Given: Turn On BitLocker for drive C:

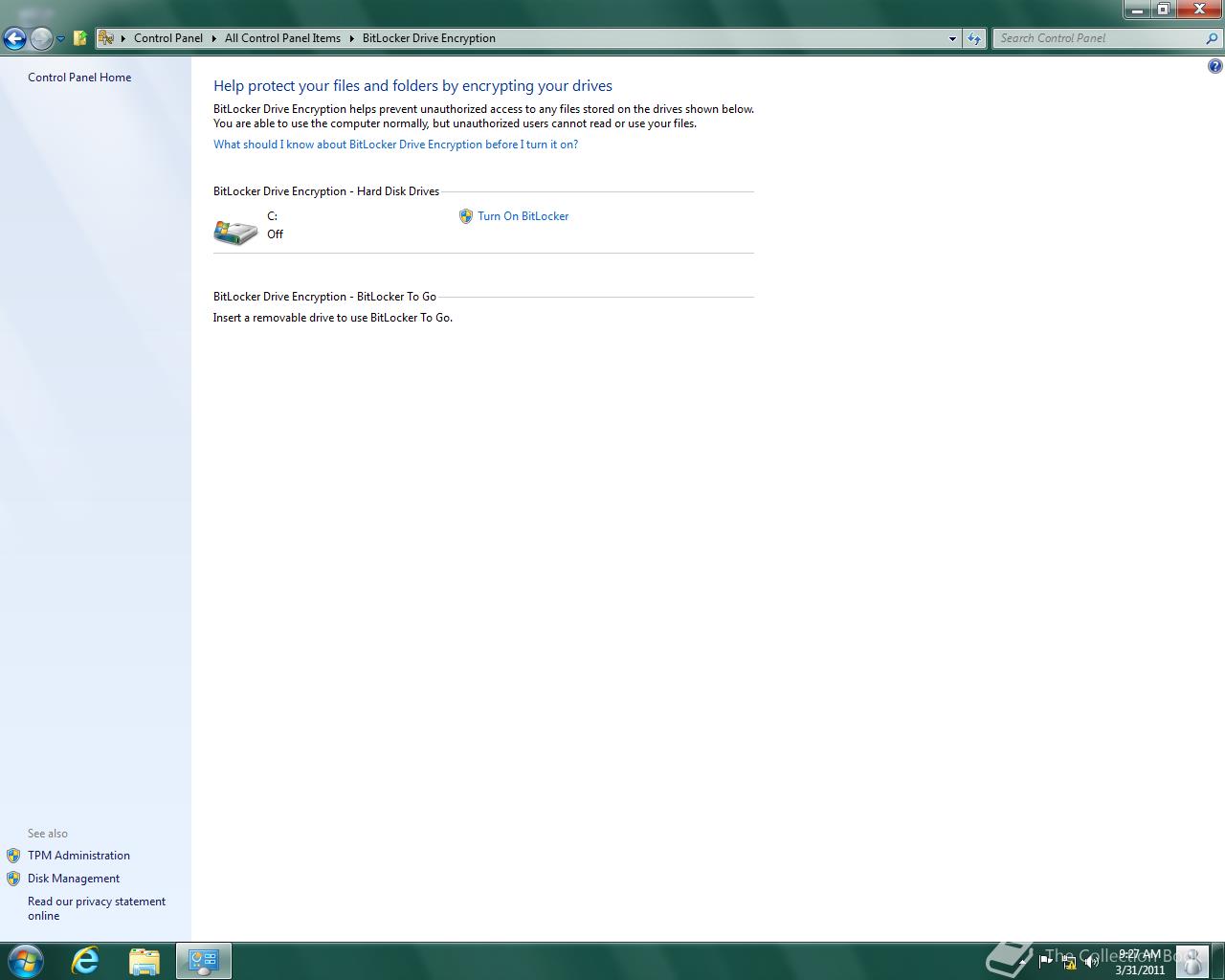Looking at the screenshot, I should point(523,216).
